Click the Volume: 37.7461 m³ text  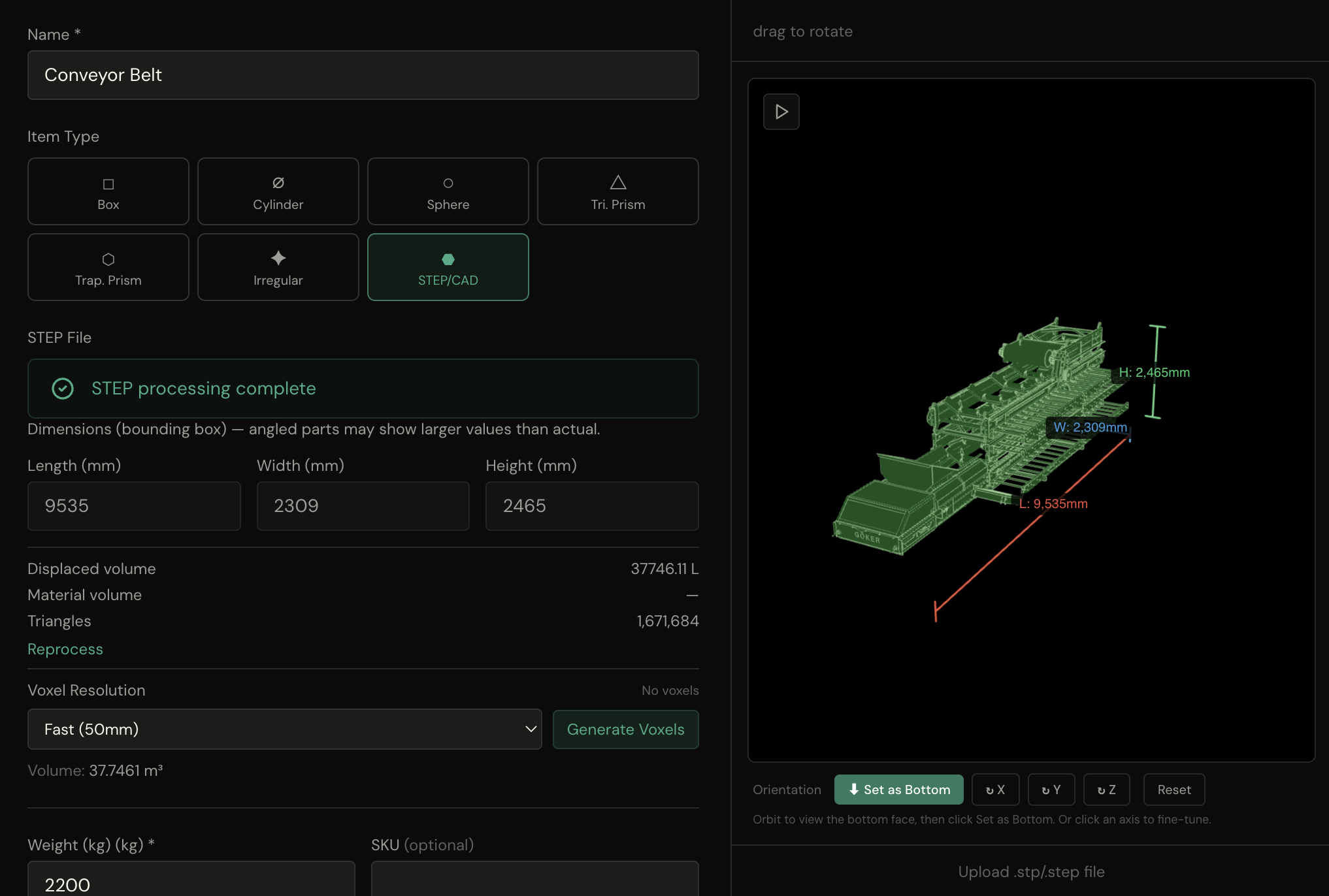pos(95,771)
